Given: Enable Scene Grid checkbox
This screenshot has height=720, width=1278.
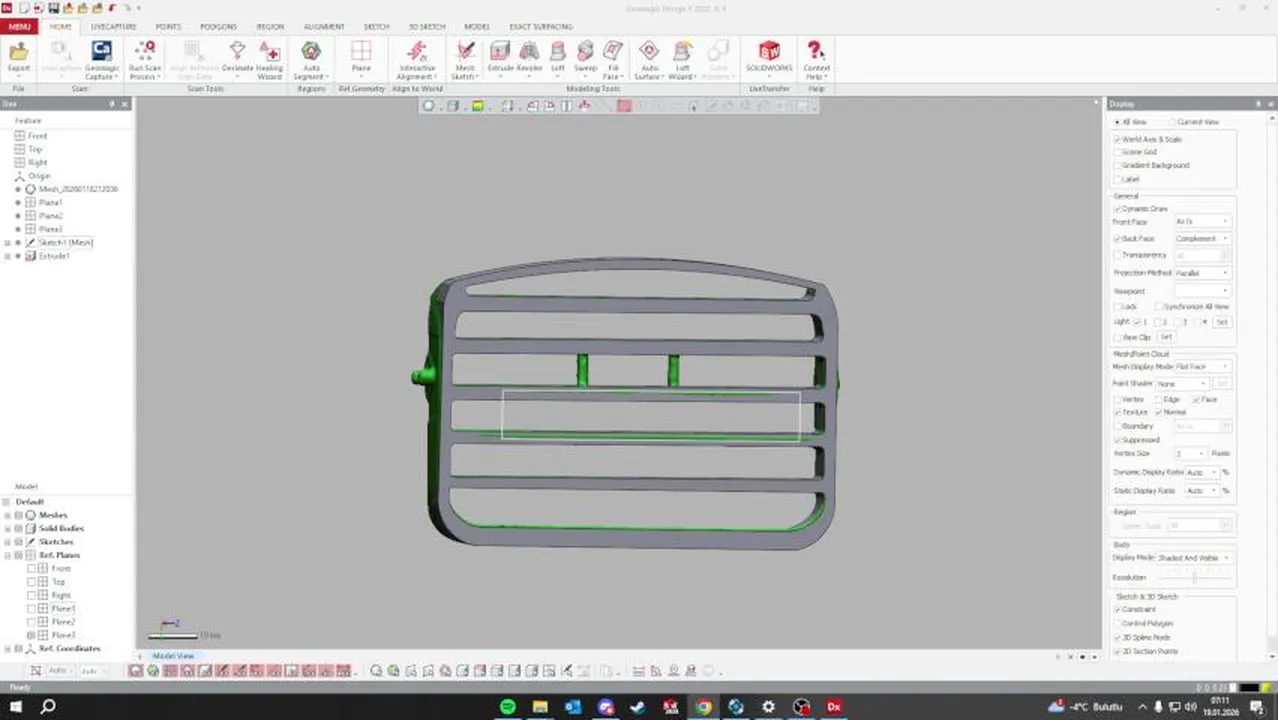Looking at the screenshot, I should click(x=1117, y=152).
